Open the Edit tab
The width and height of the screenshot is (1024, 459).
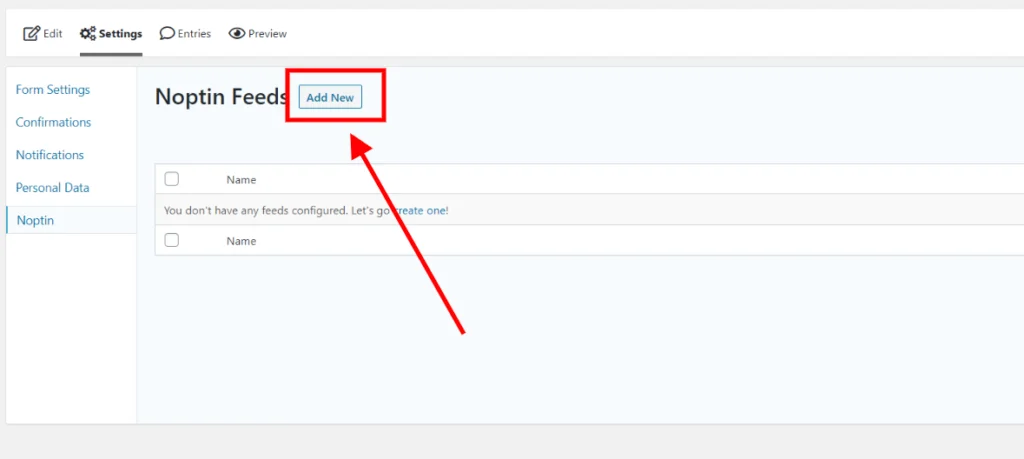click(x=43, y=34)
